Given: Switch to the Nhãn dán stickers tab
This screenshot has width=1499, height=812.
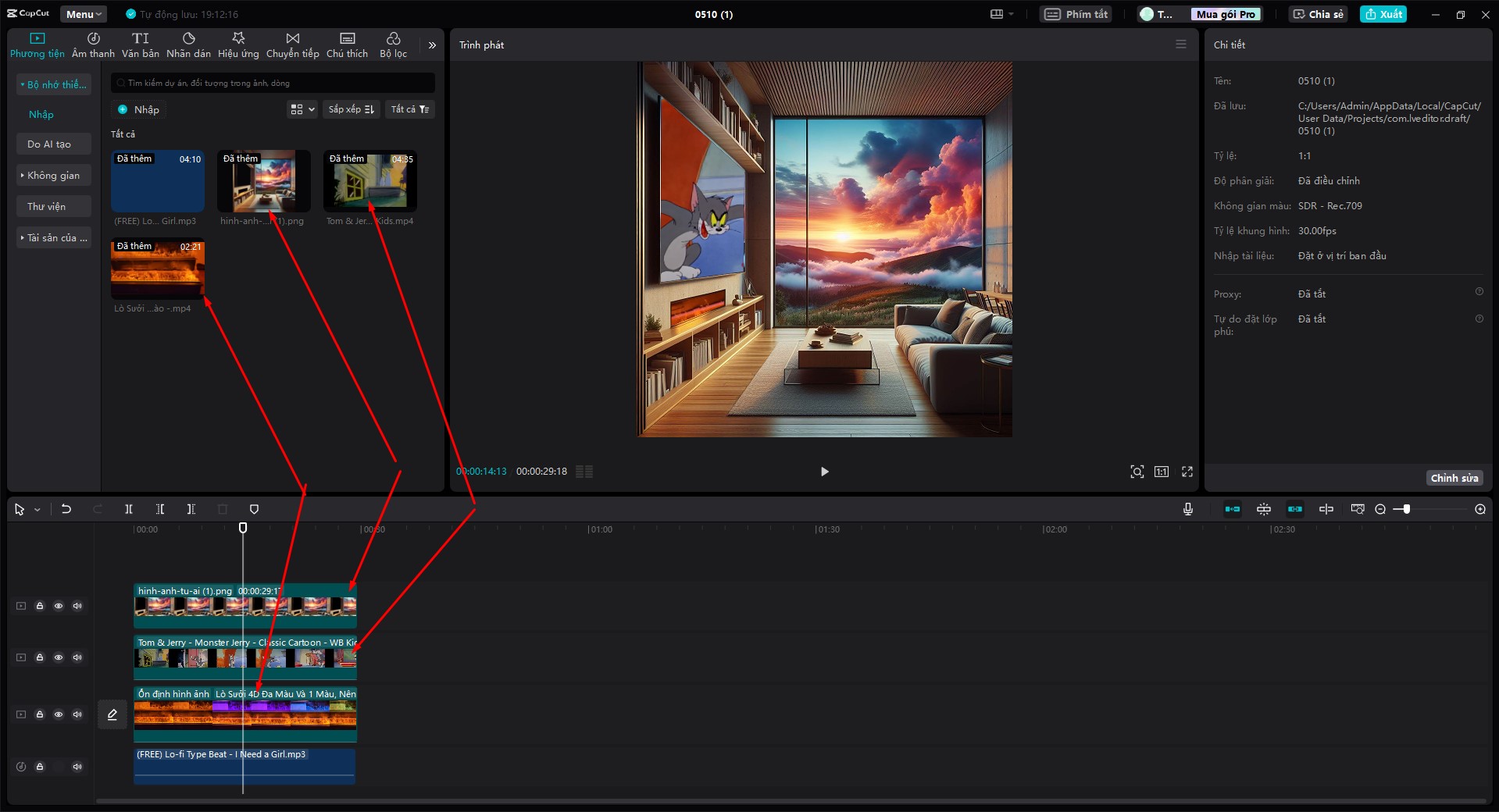Looking at the screenshot, I should 188,45.
